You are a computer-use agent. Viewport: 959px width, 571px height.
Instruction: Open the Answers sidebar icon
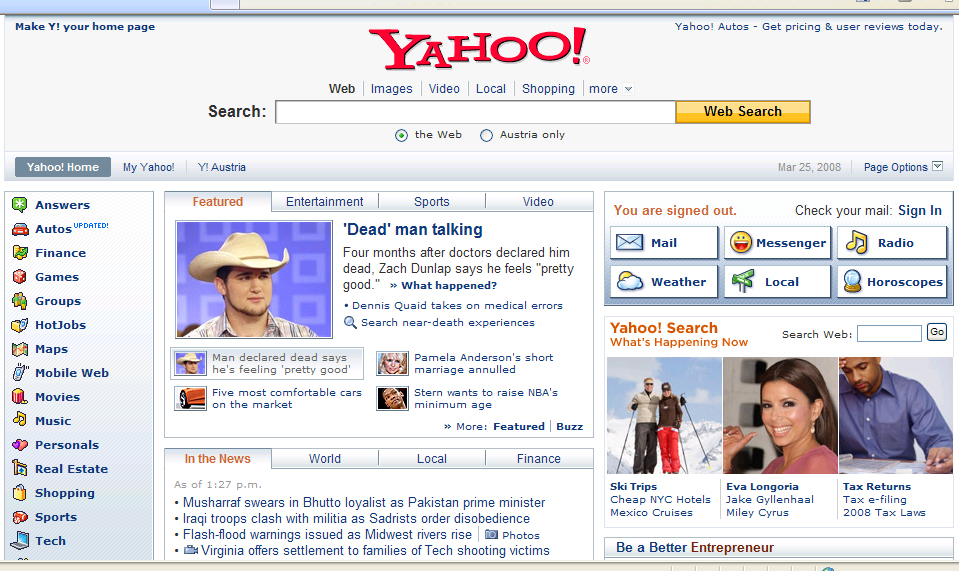tap(20, 205)
